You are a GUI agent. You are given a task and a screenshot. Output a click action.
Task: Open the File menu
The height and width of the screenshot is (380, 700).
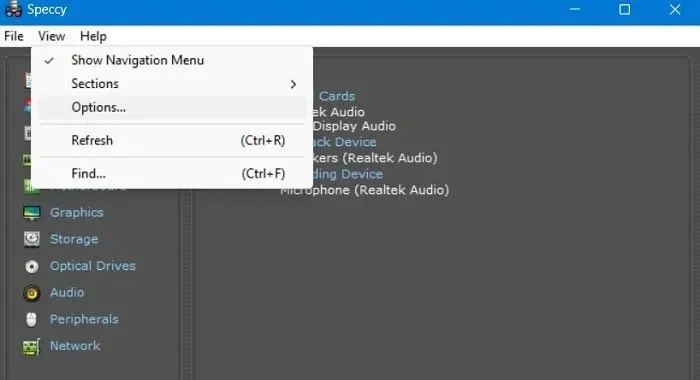[x=14, y=36]
